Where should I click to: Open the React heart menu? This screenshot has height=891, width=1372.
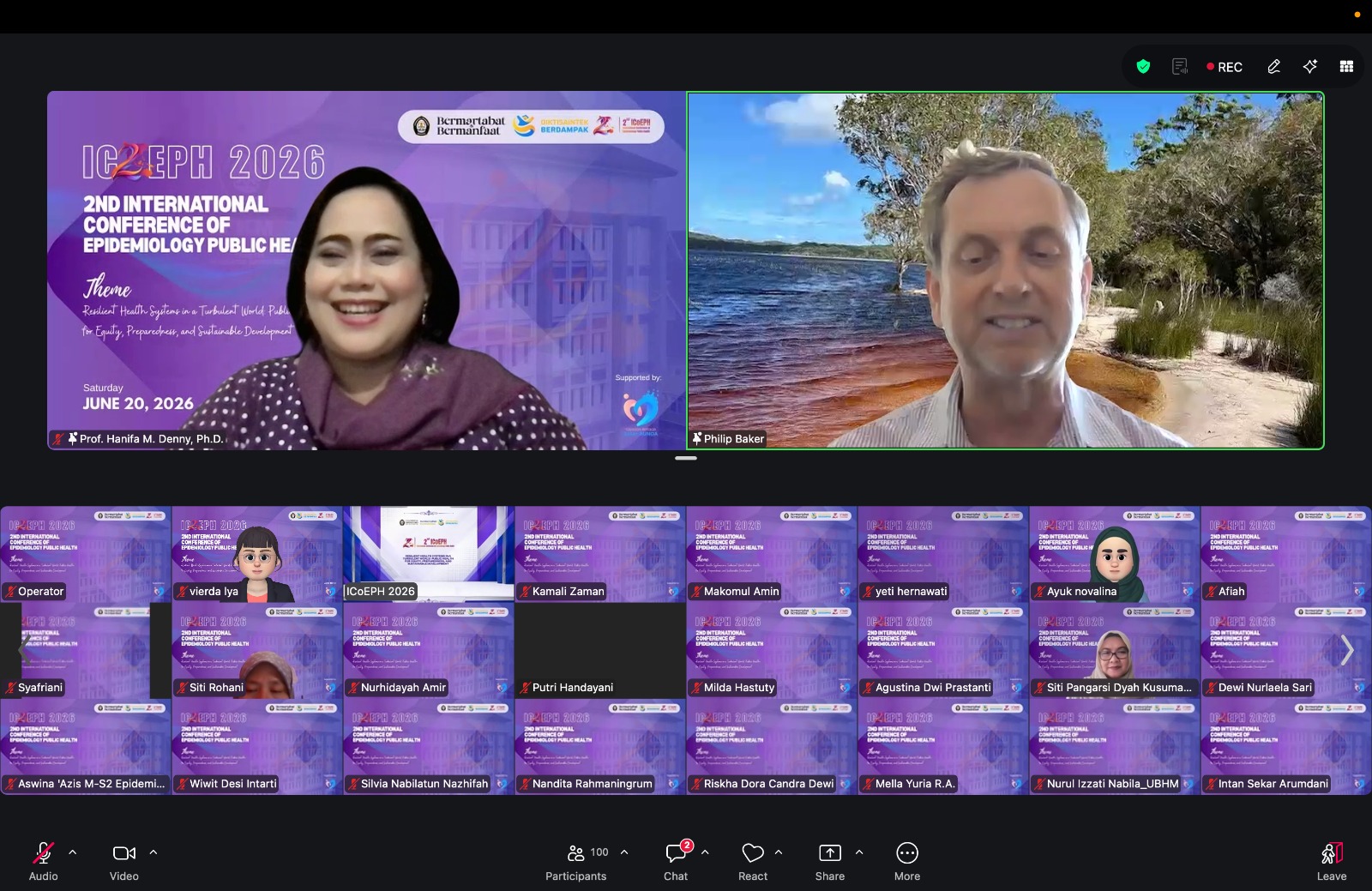point(753,861)
